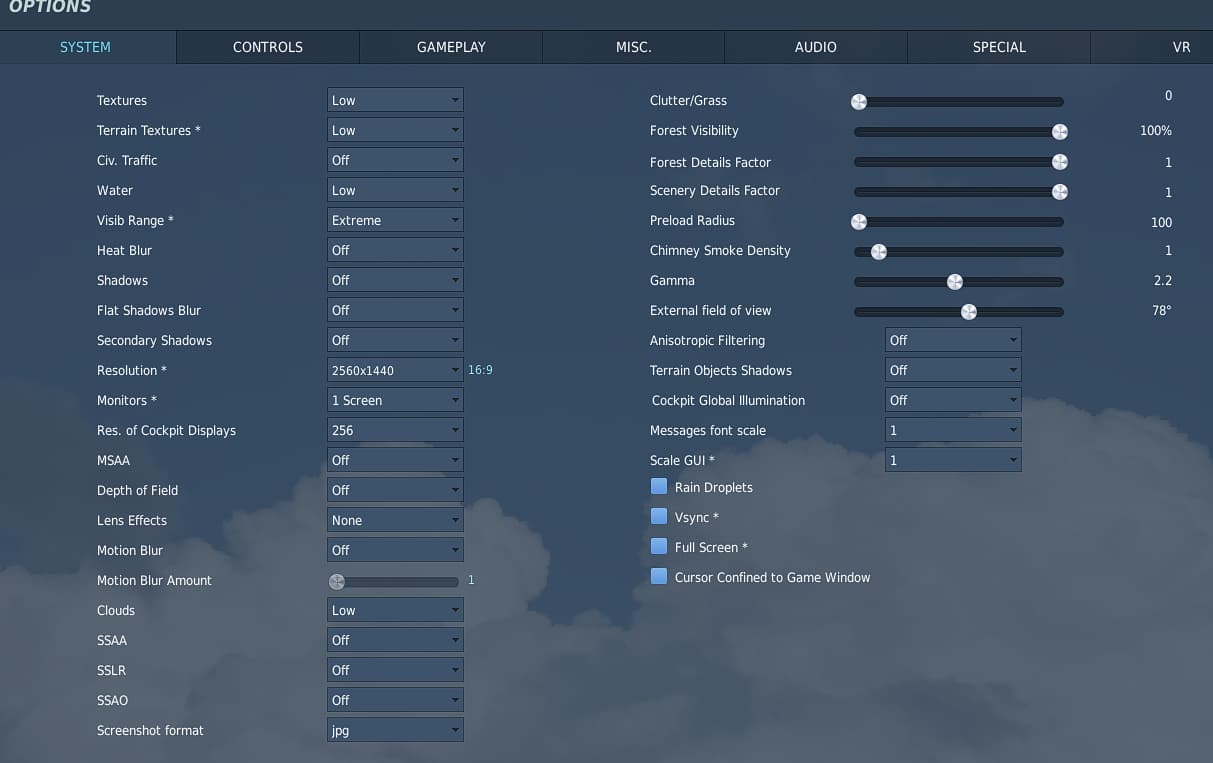1213x763 pixels.
Task: Switch to the Controls tab
Action: [x=267, y=47]
